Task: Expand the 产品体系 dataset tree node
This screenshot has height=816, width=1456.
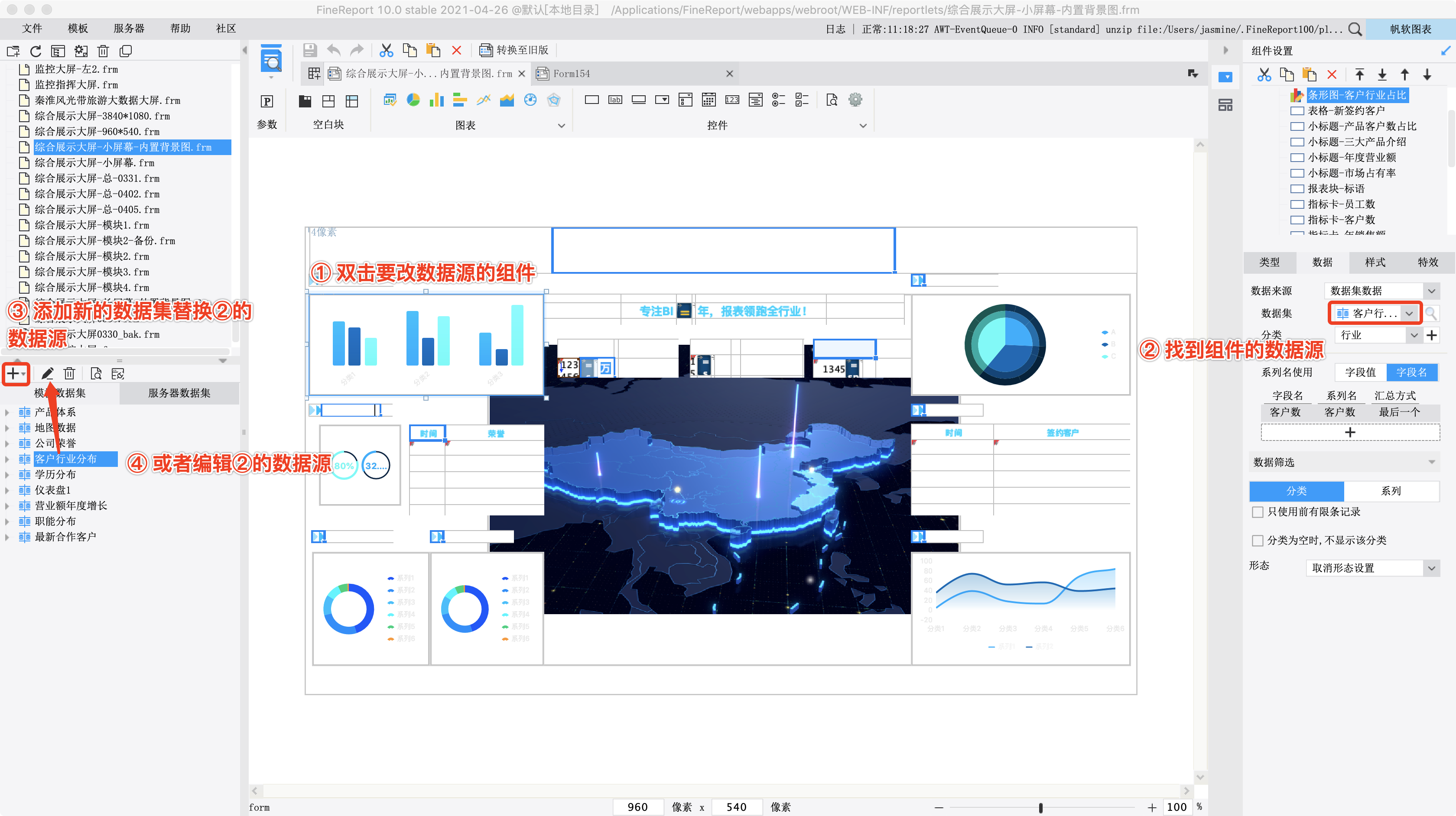Action: tap(7, 412)
